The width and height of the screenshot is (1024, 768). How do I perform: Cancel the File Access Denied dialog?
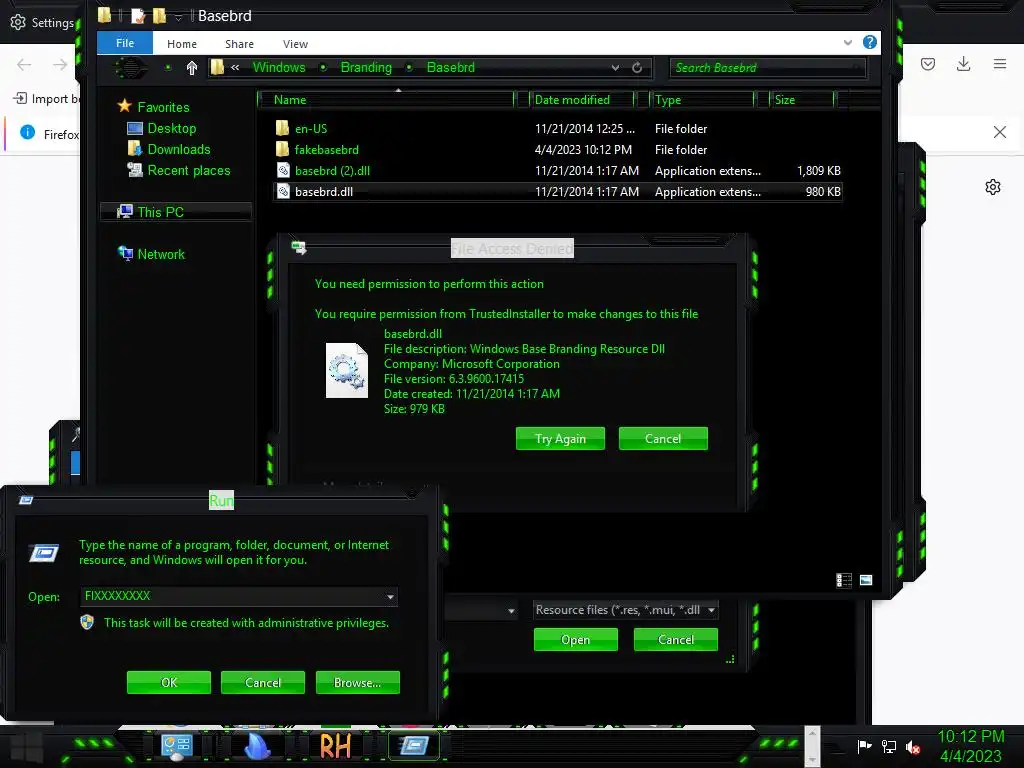tap(663, 439)
